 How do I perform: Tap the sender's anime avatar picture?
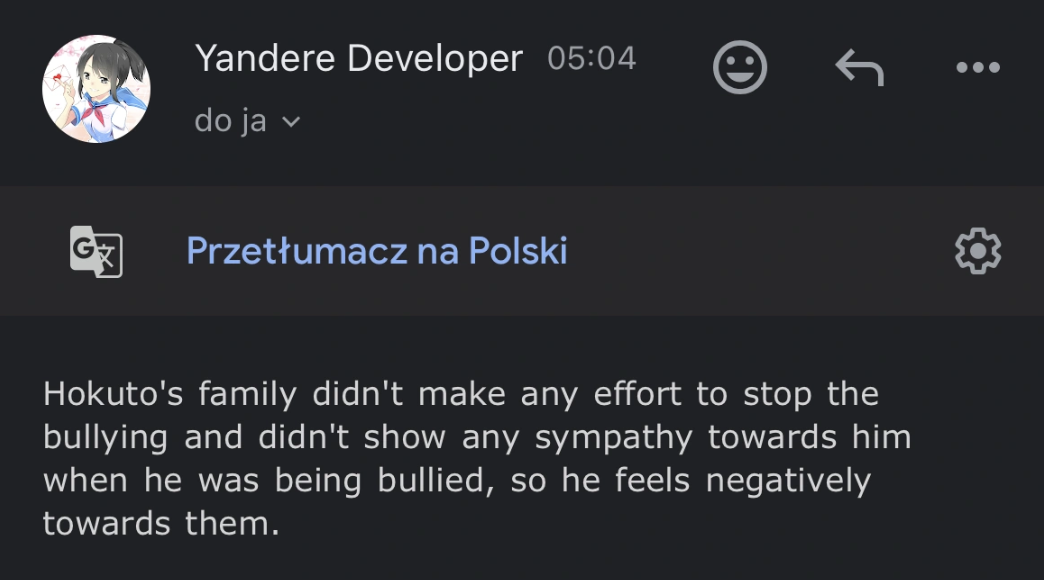96,89
